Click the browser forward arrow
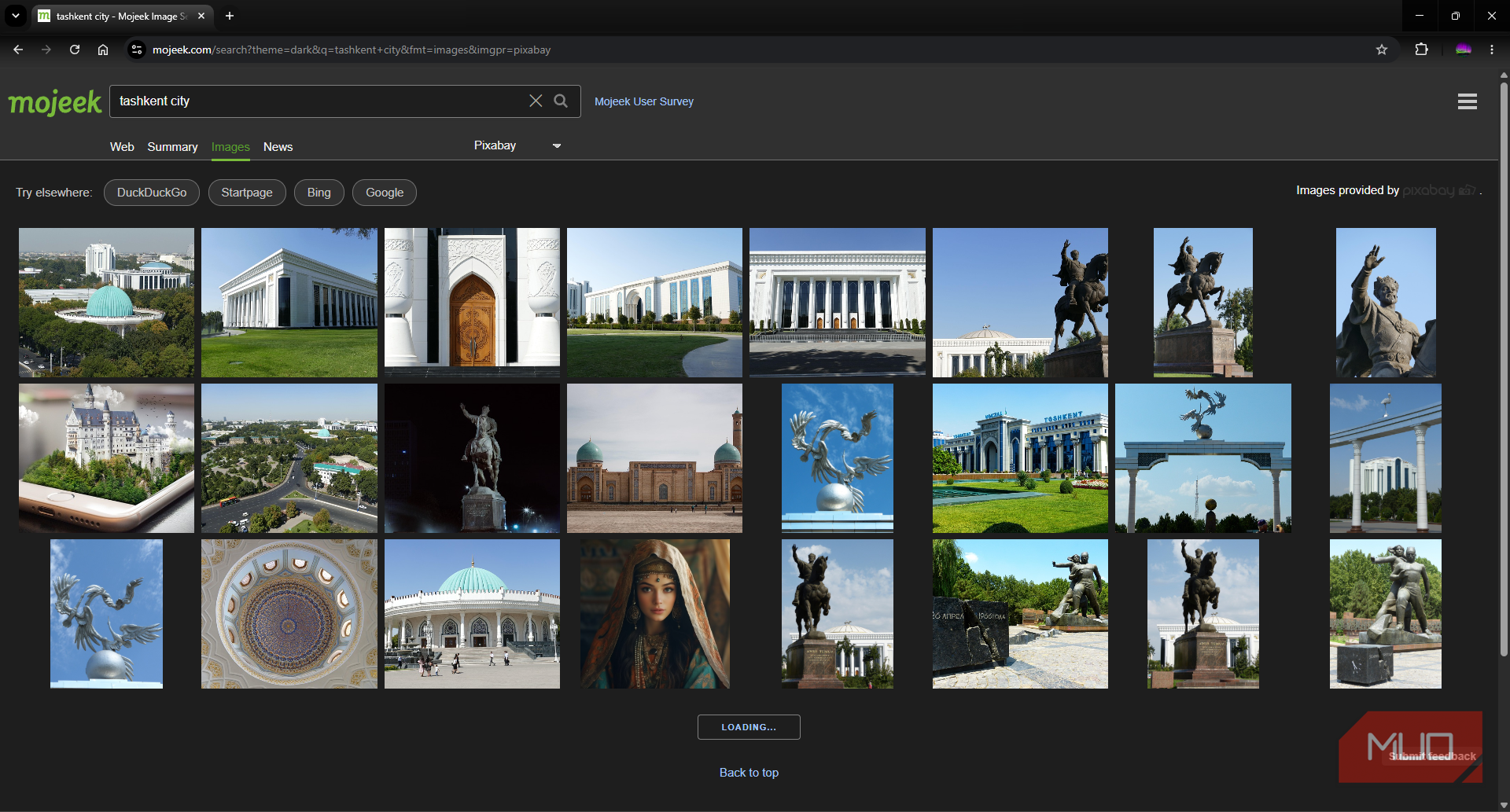This screenshot has width=1510, height=812. [x=46, y=50]
